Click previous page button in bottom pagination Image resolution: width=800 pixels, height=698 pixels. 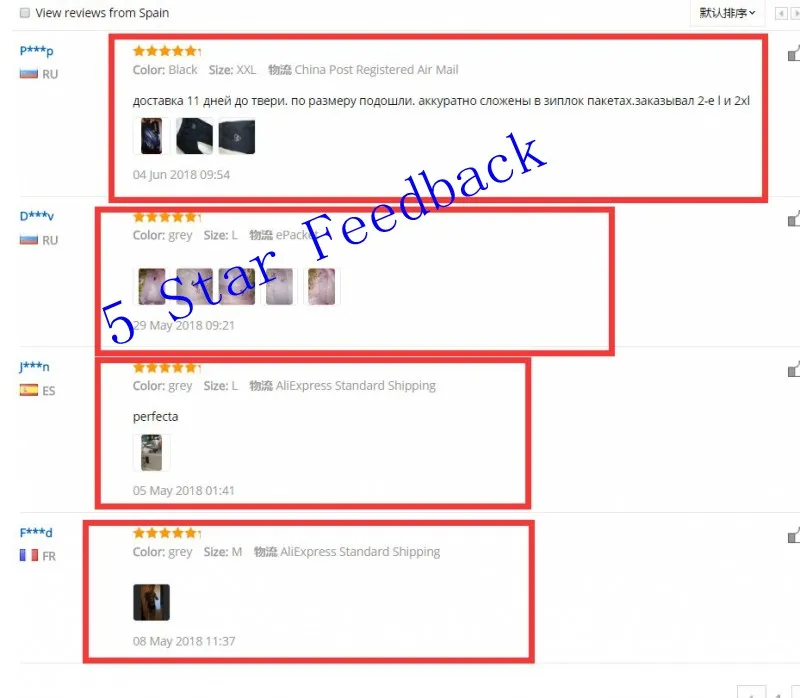click(x=752, y=692)
